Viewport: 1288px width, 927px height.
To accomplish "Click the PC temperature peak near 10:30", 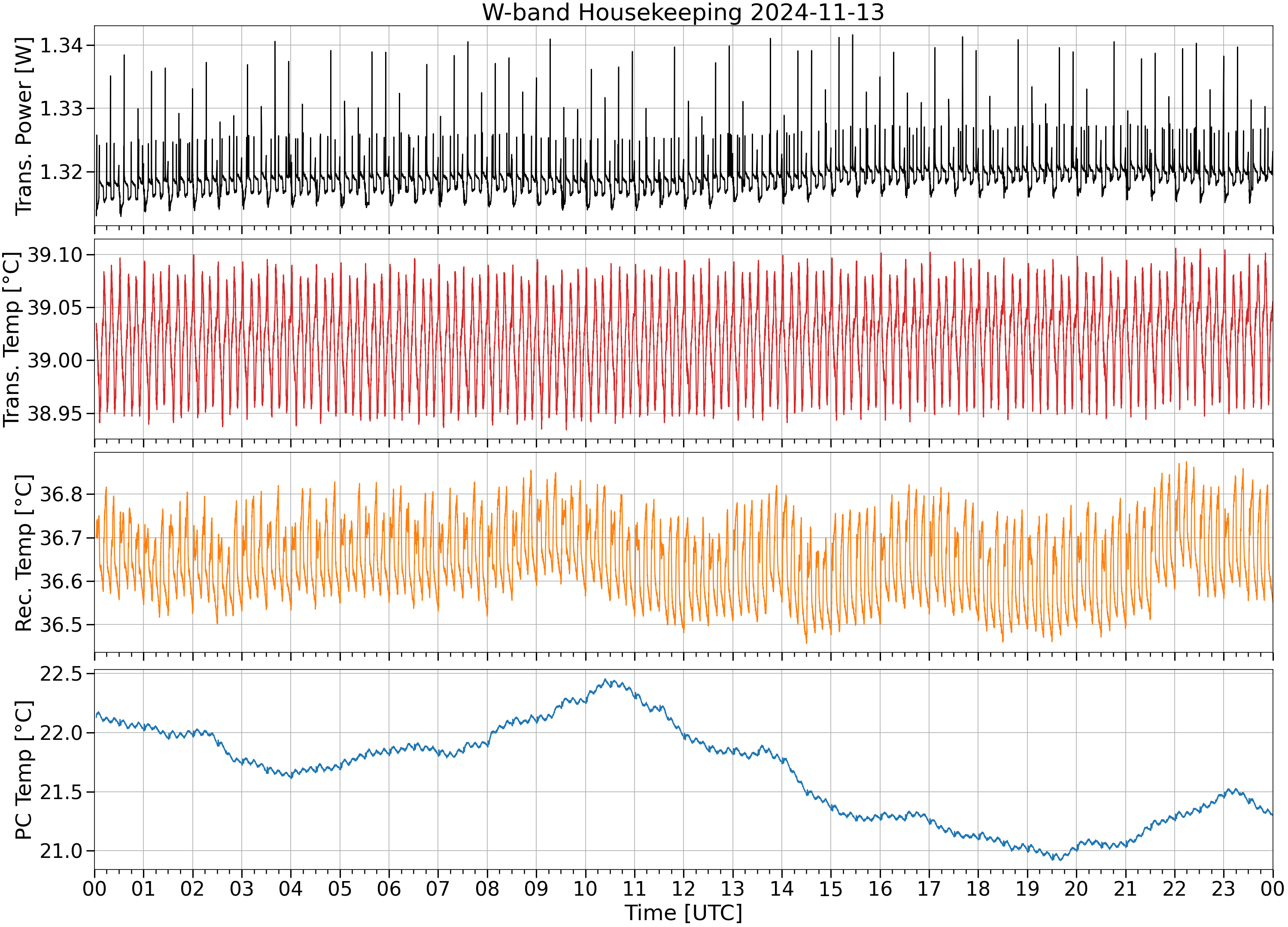I will point(605,679).
